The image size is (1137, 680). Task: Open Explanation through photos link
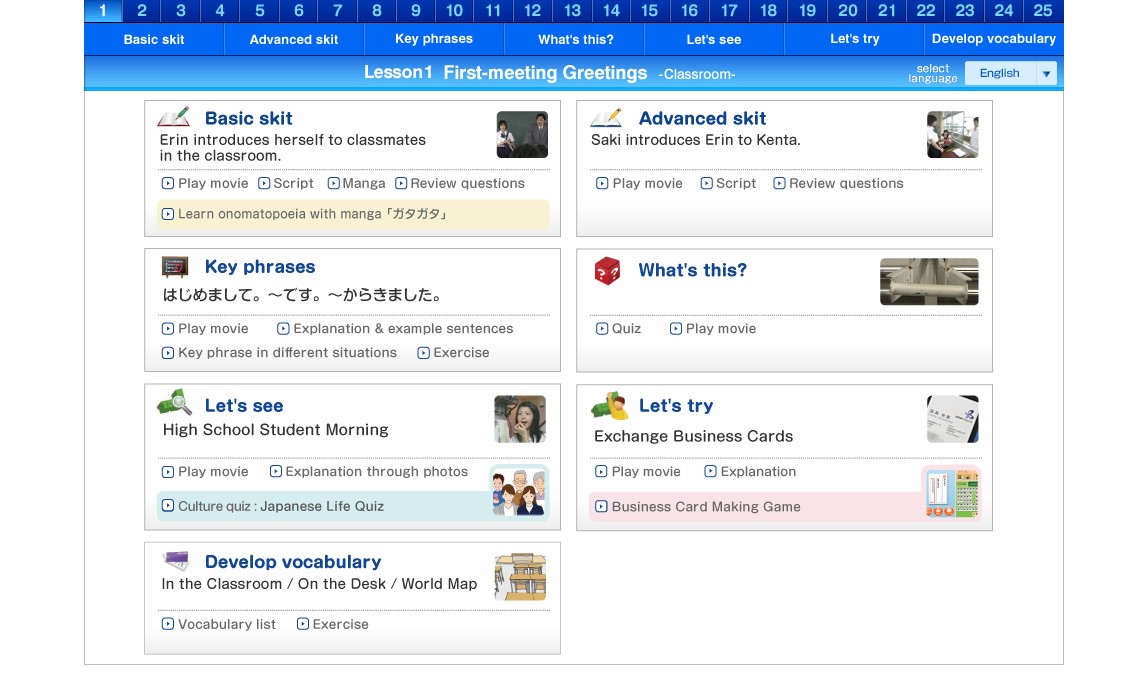[368, 471]
